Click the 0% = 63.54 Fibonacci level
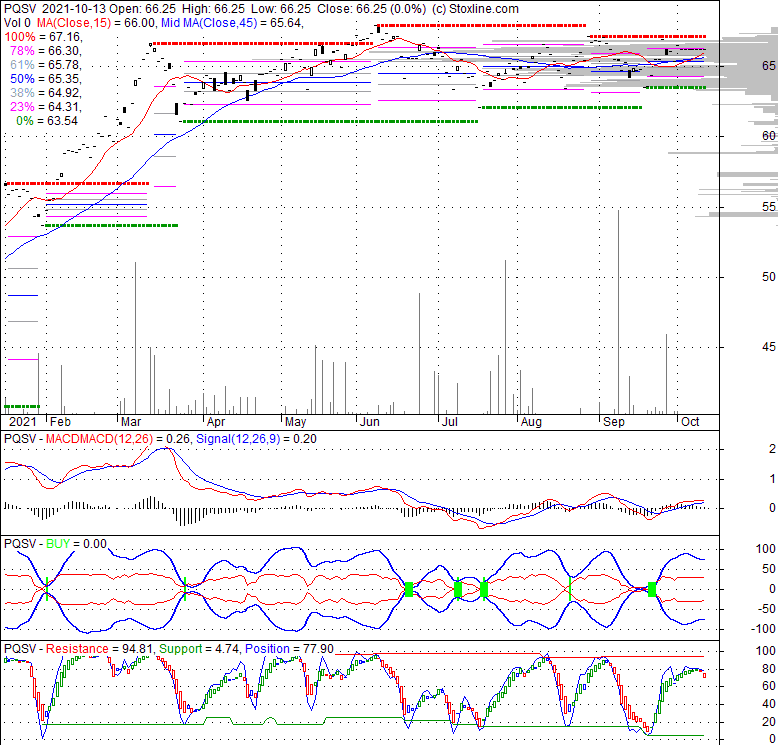780x745 pixels. pyautogui.click(x=47, y=120)
